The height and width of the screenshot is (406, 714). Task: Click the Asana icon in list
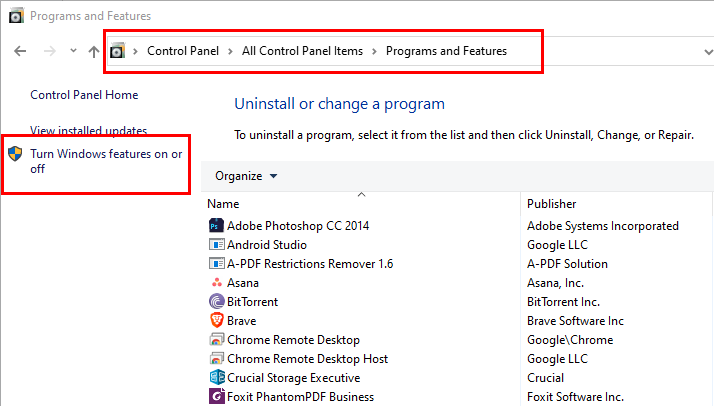coord(216,283)
